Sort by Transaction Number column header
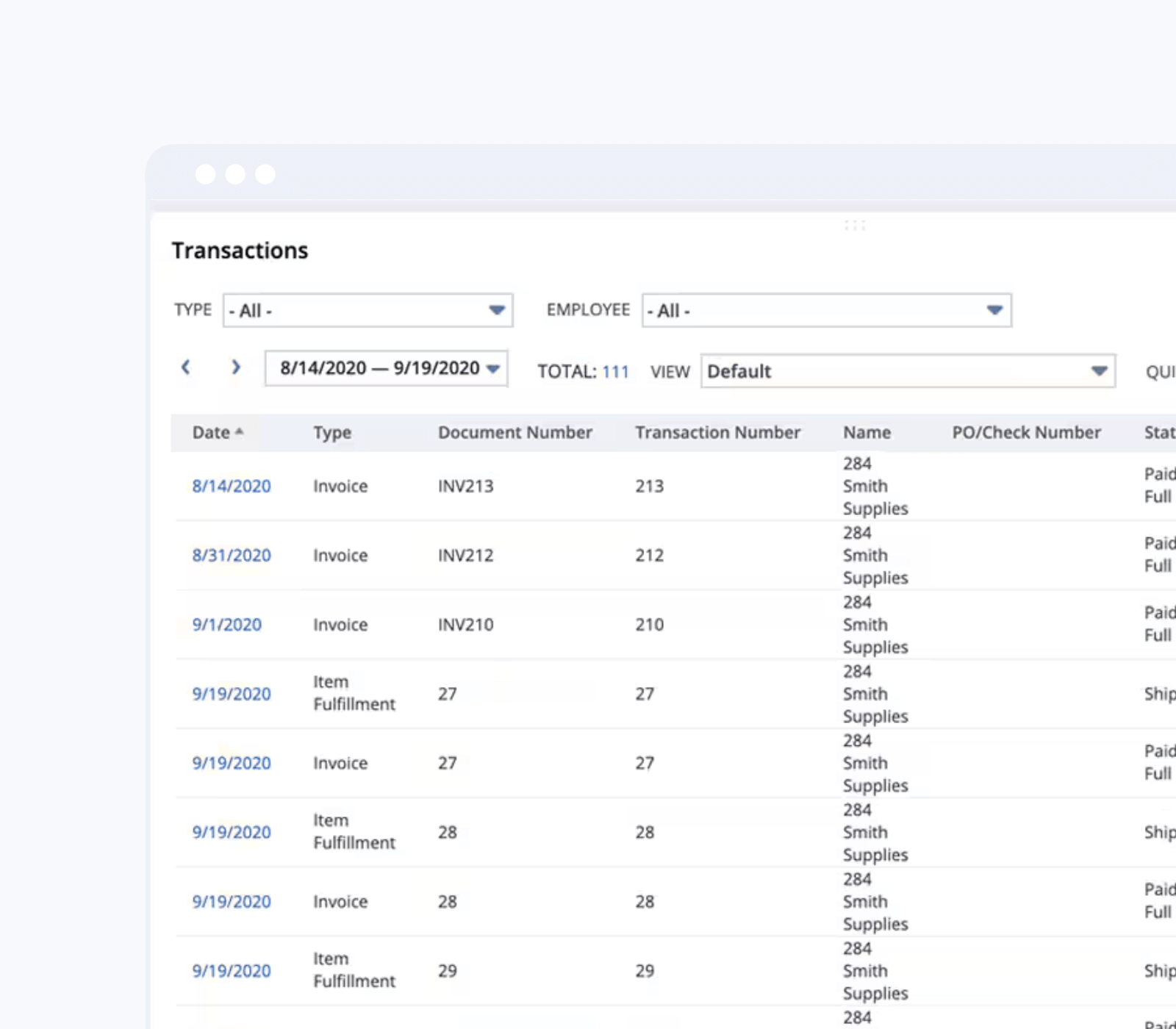This screenshot has height=1029, width=1176. (x=718, y=432)
